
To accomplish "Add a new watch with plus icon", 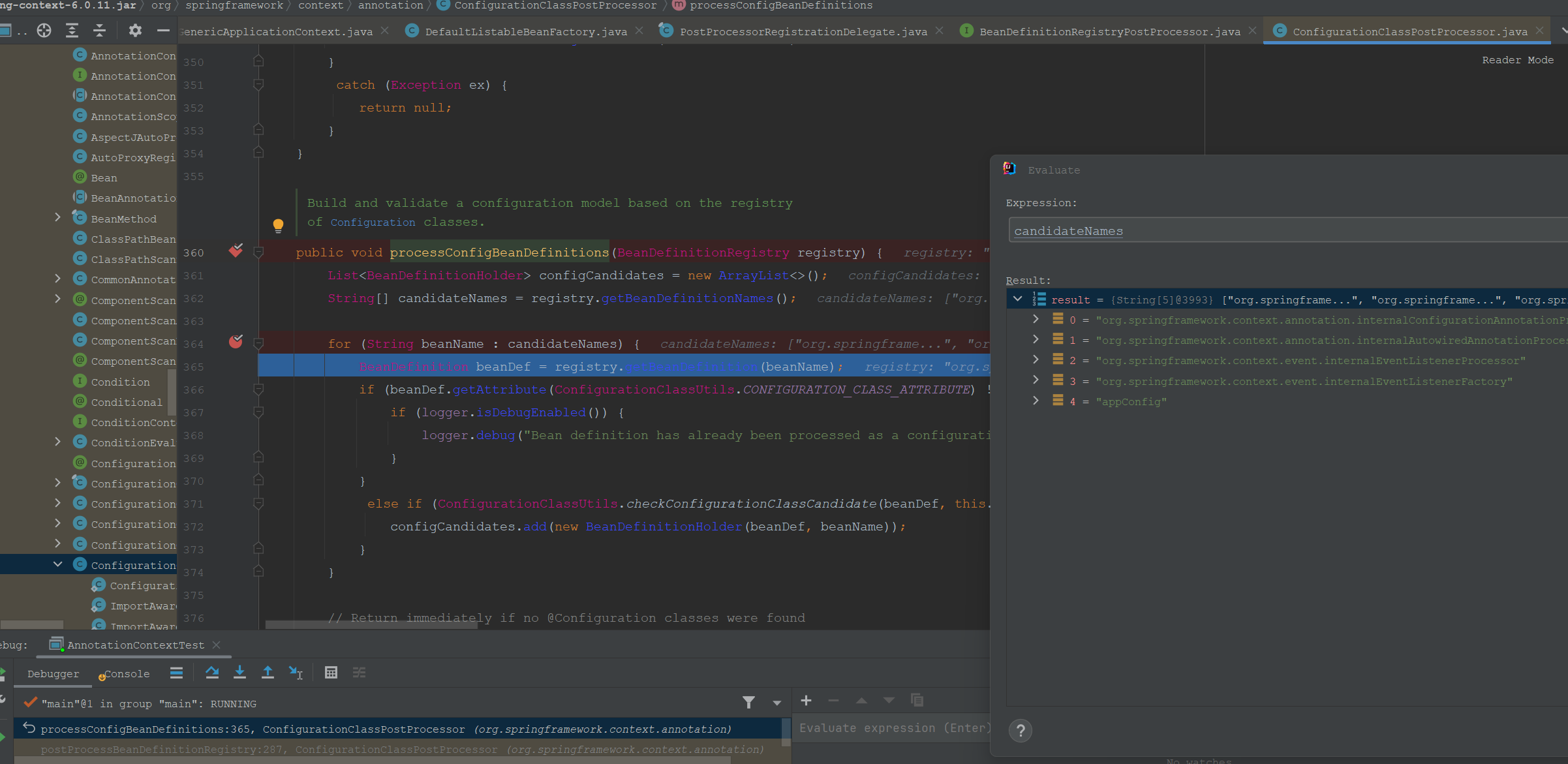I will [x=806, y=701].
